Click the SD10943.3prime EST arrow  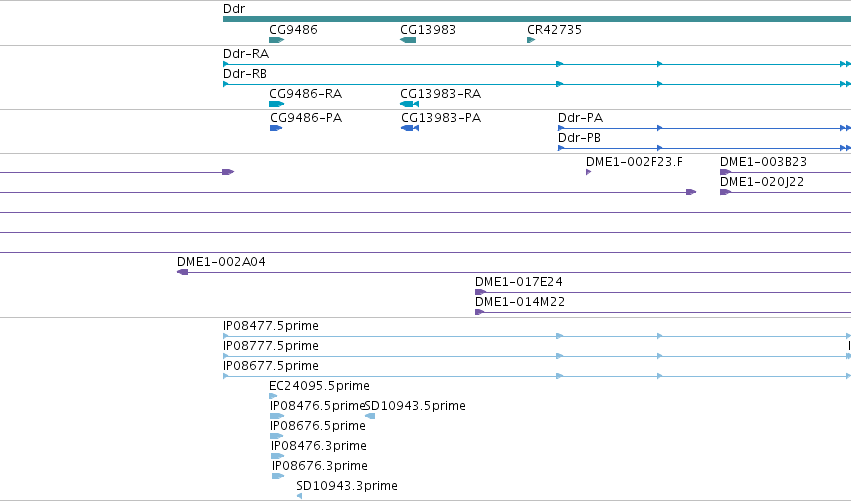click(299, 496)
